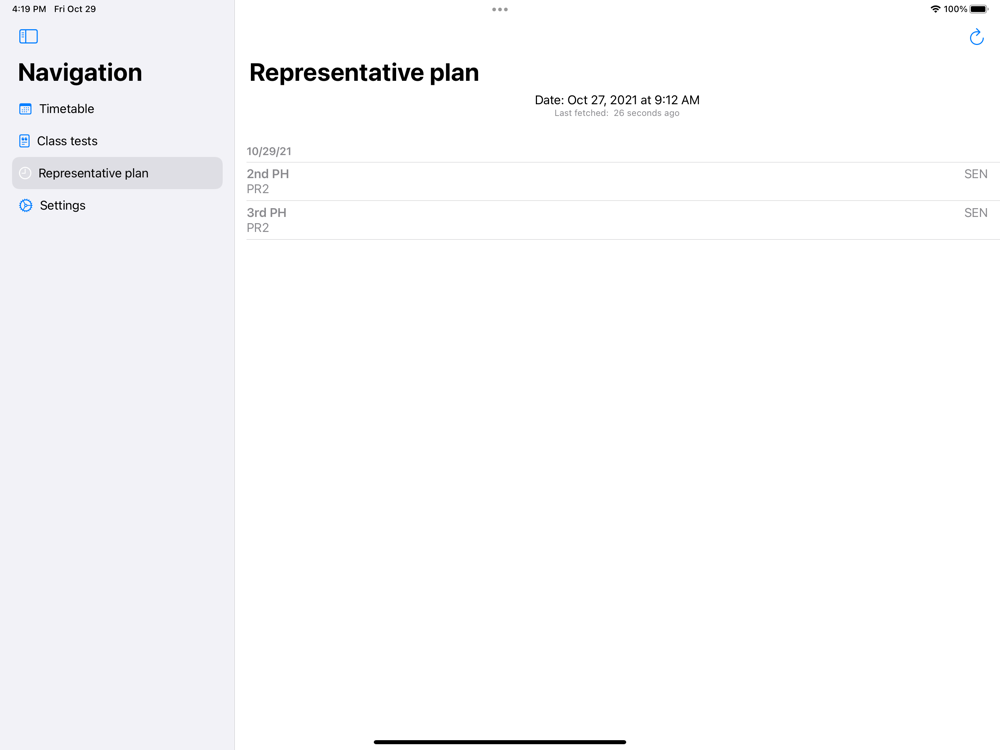The image size is (1000, 750).
Task: Click the refresh arrow icon
Action: [x=976, y=38]
